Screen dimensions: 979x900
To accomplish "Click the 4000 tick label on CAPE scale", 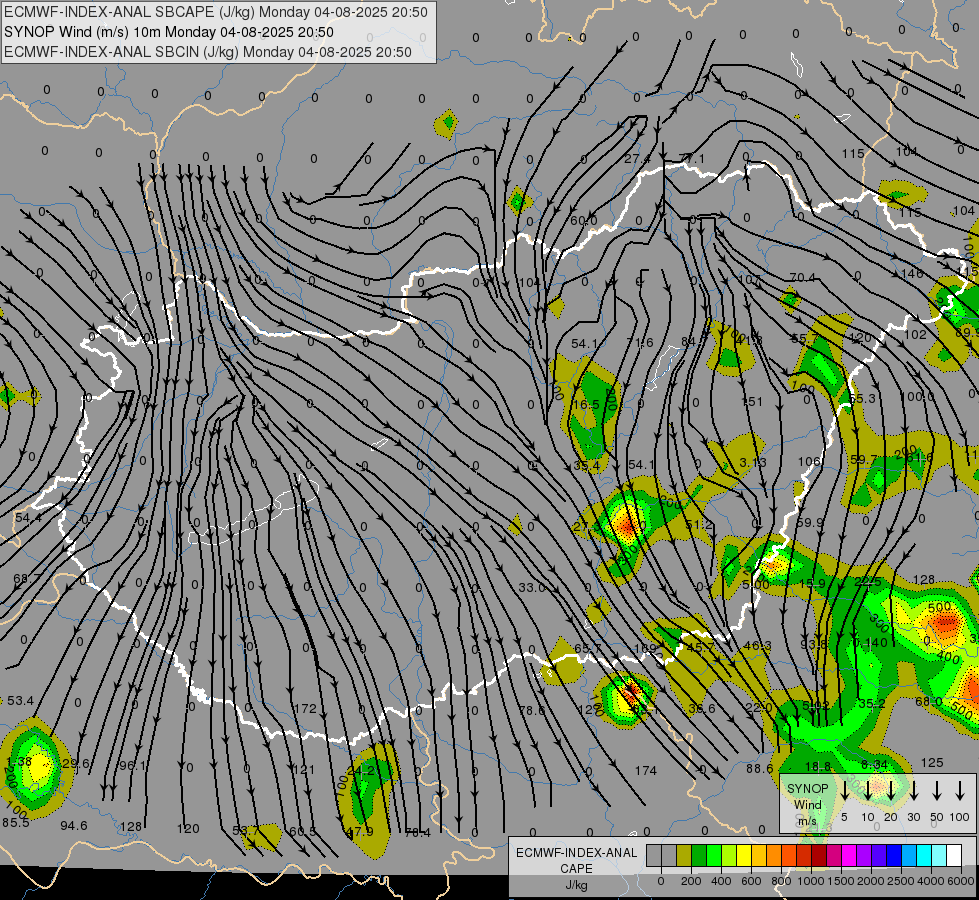I will [x=931, y=881].
